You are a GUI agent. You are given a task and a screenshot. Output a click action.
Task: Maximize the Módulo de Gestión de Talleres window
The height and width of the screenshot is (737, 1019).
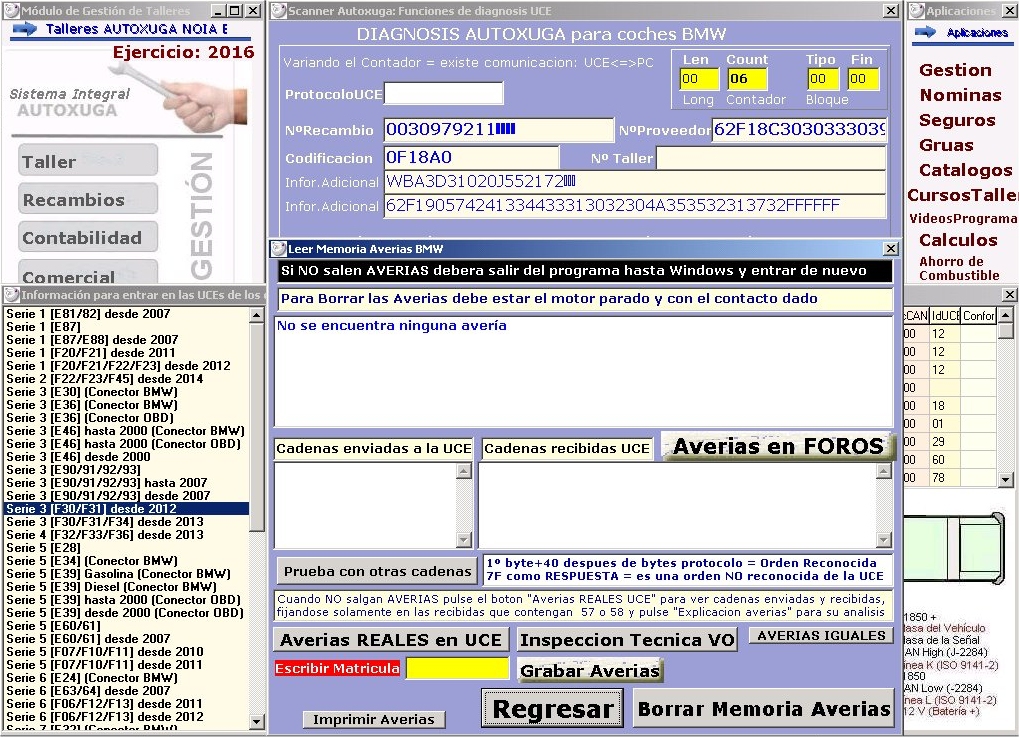coord(235,10)
